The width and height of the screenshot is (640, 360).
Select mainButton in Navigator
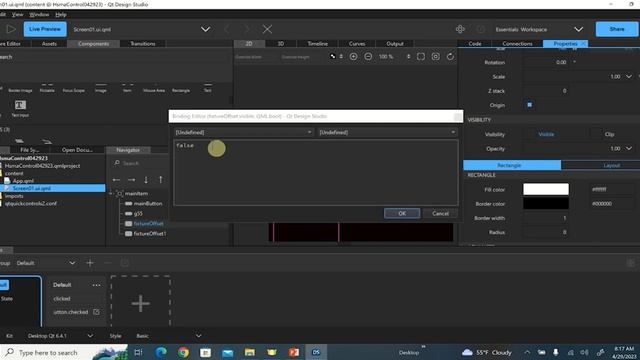click(148, 203)
